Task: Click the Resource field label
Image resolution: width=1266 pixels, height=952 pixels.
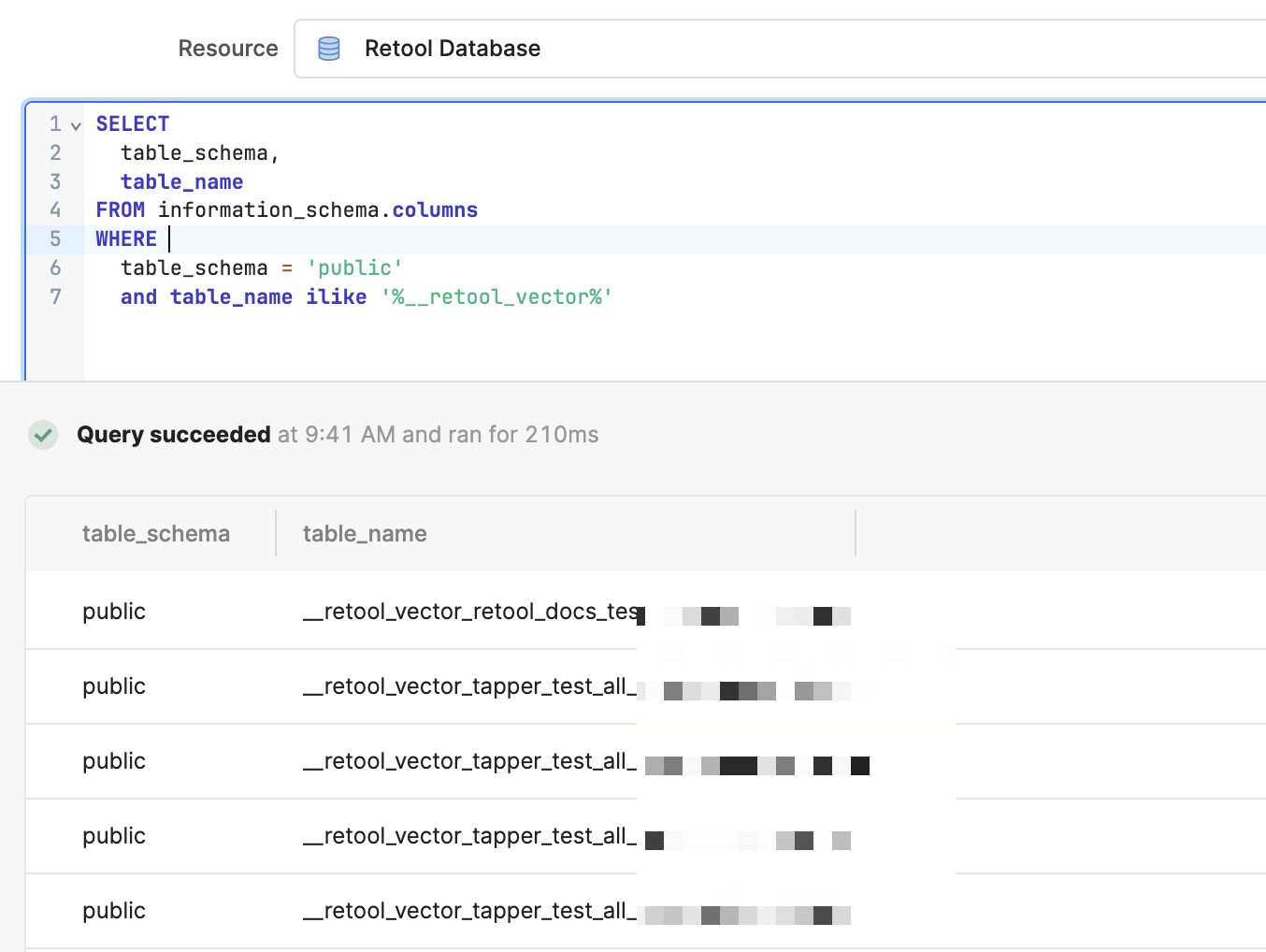Action: tap(228, 49)
